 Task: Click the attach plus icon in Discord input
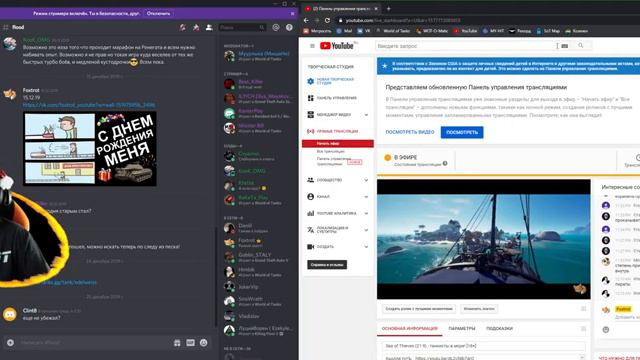pyautogui.click(x=11, y=343)
